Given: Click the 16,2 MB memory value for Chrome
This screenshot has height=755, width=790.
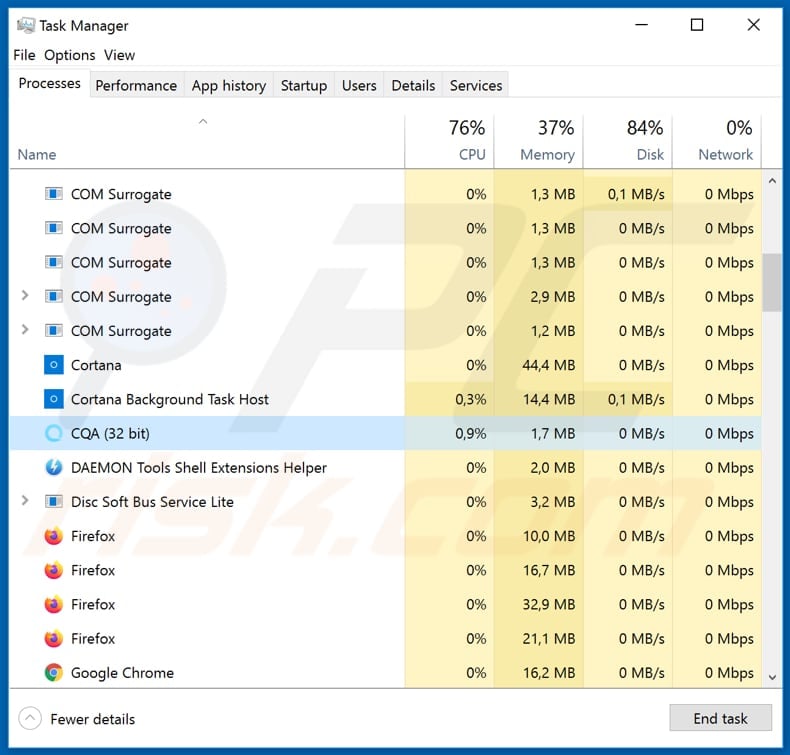Looking at the screenshot, I should [549, 673].
